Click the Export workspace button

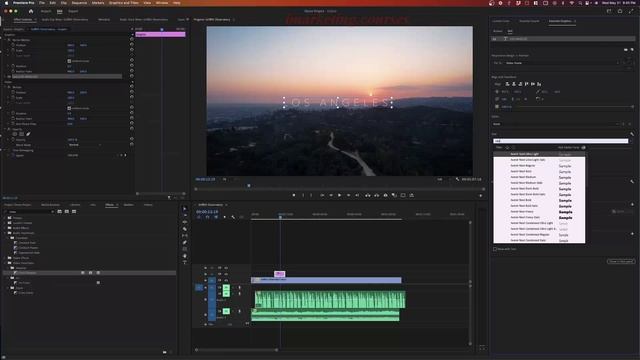click(x=73, y=11)
